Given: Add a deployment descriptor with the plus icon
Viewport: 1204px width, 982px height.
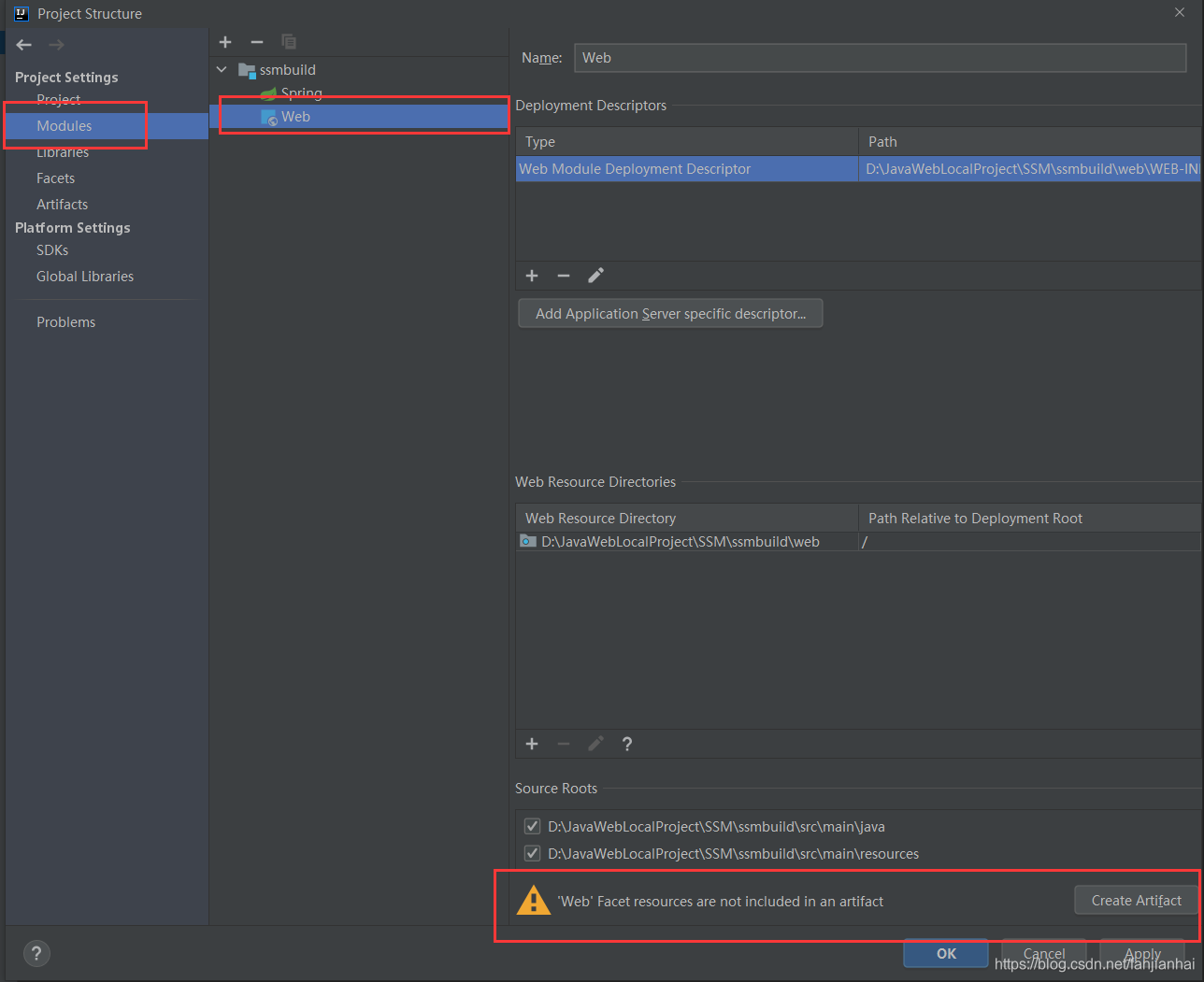Looking at the screenshot, I should [532, 276].
